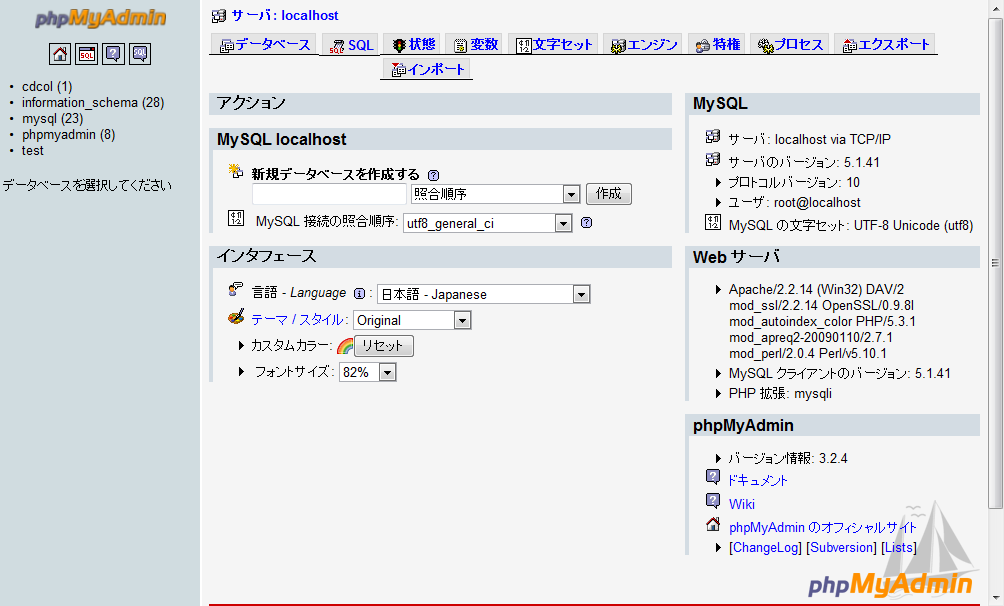Screen dimensions: 1004x606
Task: Click the phpMyAdmin logo in sidebar
Action: [x=100, y=19]
